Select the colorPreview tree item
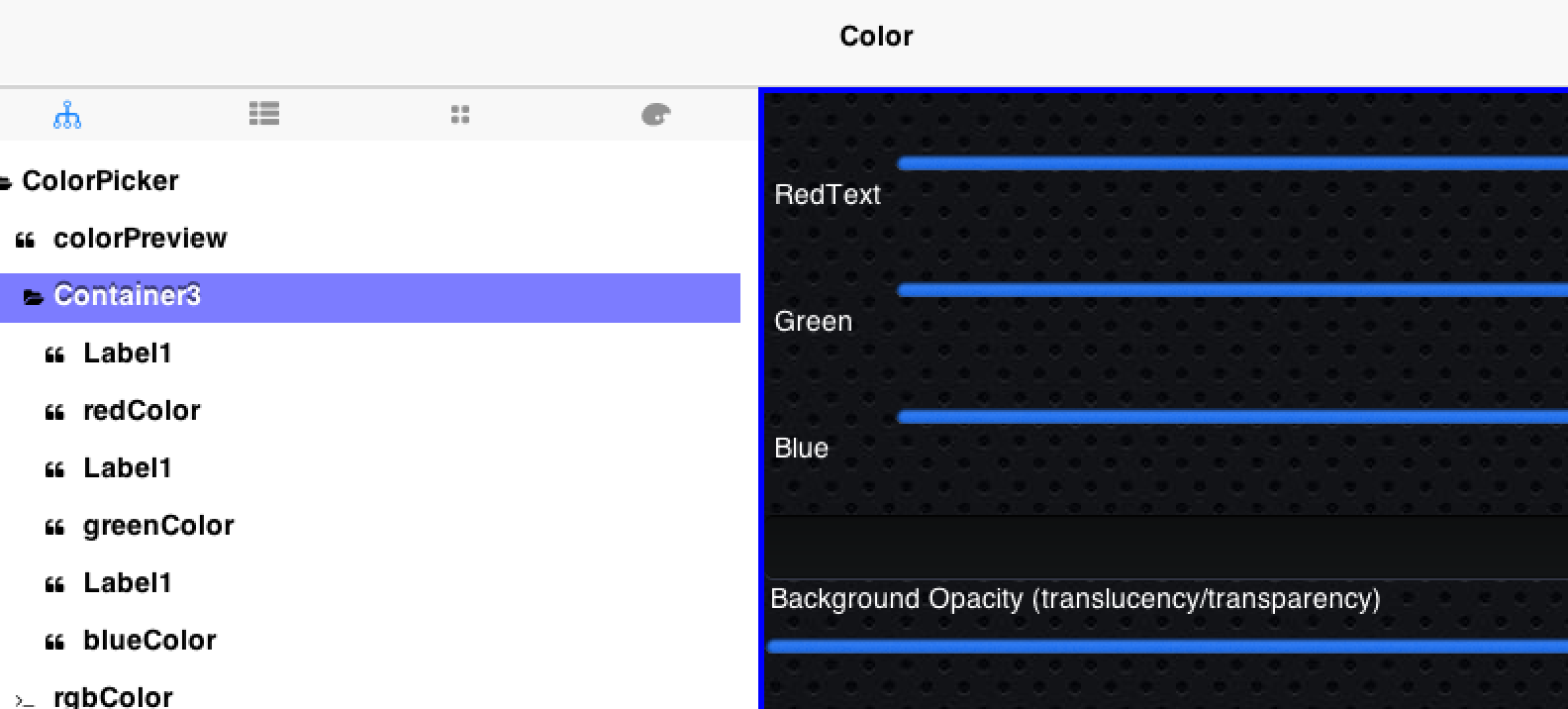The height and width of the screenshot is (709, 1568). [x=140, y=238]
